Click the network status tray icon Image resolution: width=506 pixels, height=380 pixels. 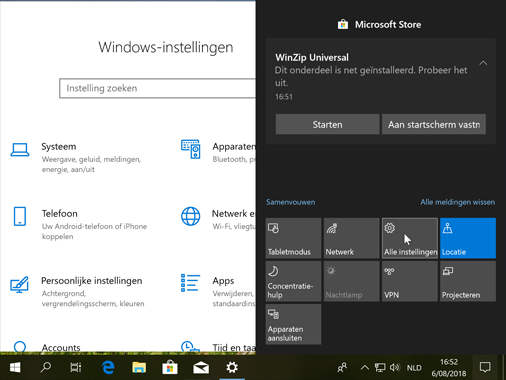(x=380, y=368)
